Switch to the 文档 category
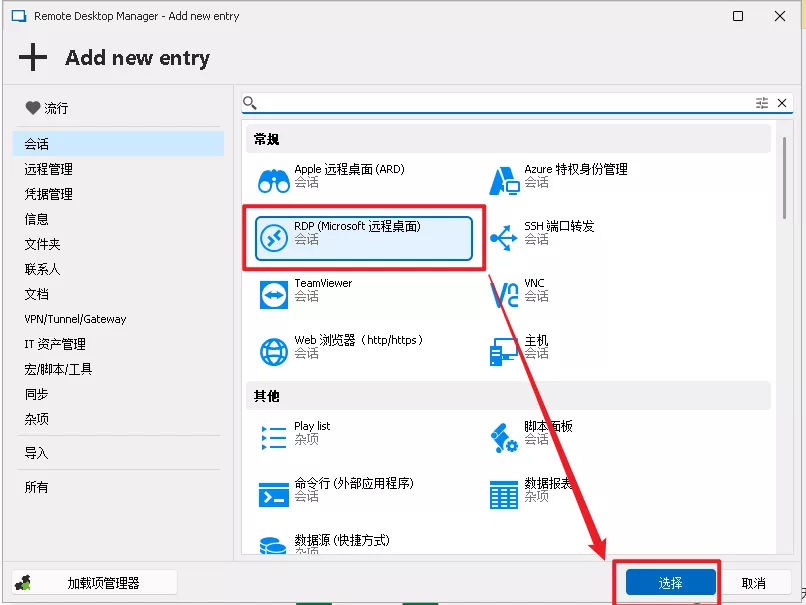The height and width of the screenshot is (605, 806). coord(118,294)
